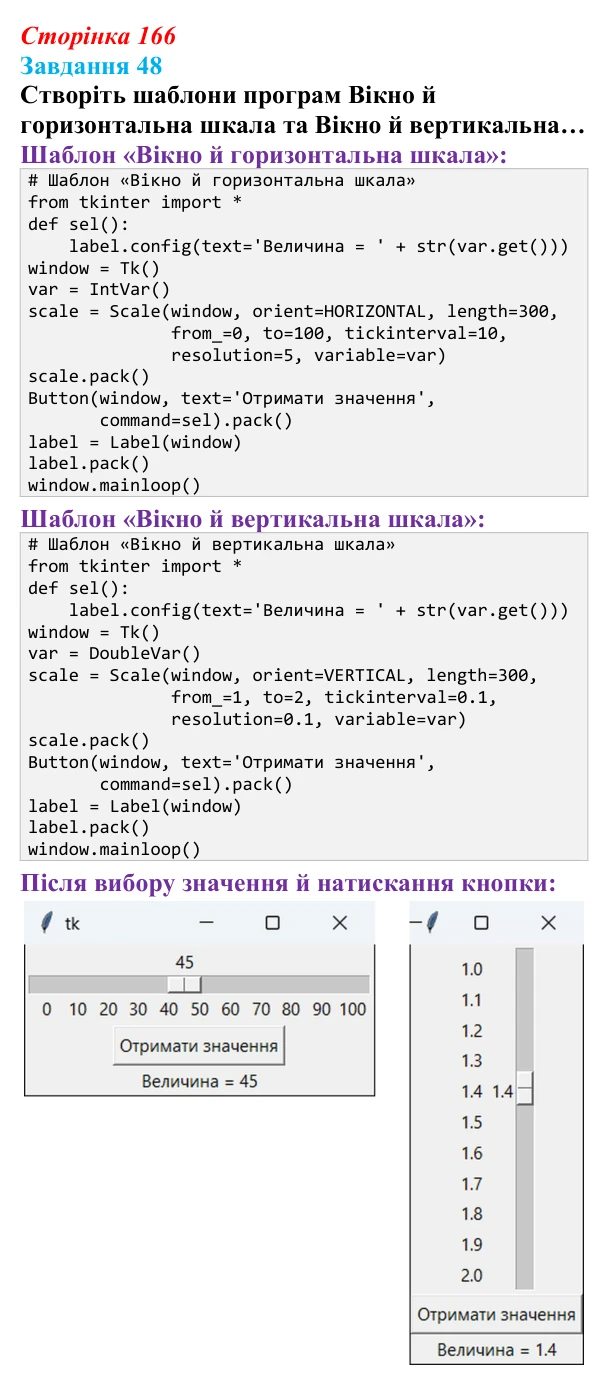
Task: Click heading 'Після вибору значення й натискання кнопки:'
Action: pyautogui.click(x=288, y=884)
